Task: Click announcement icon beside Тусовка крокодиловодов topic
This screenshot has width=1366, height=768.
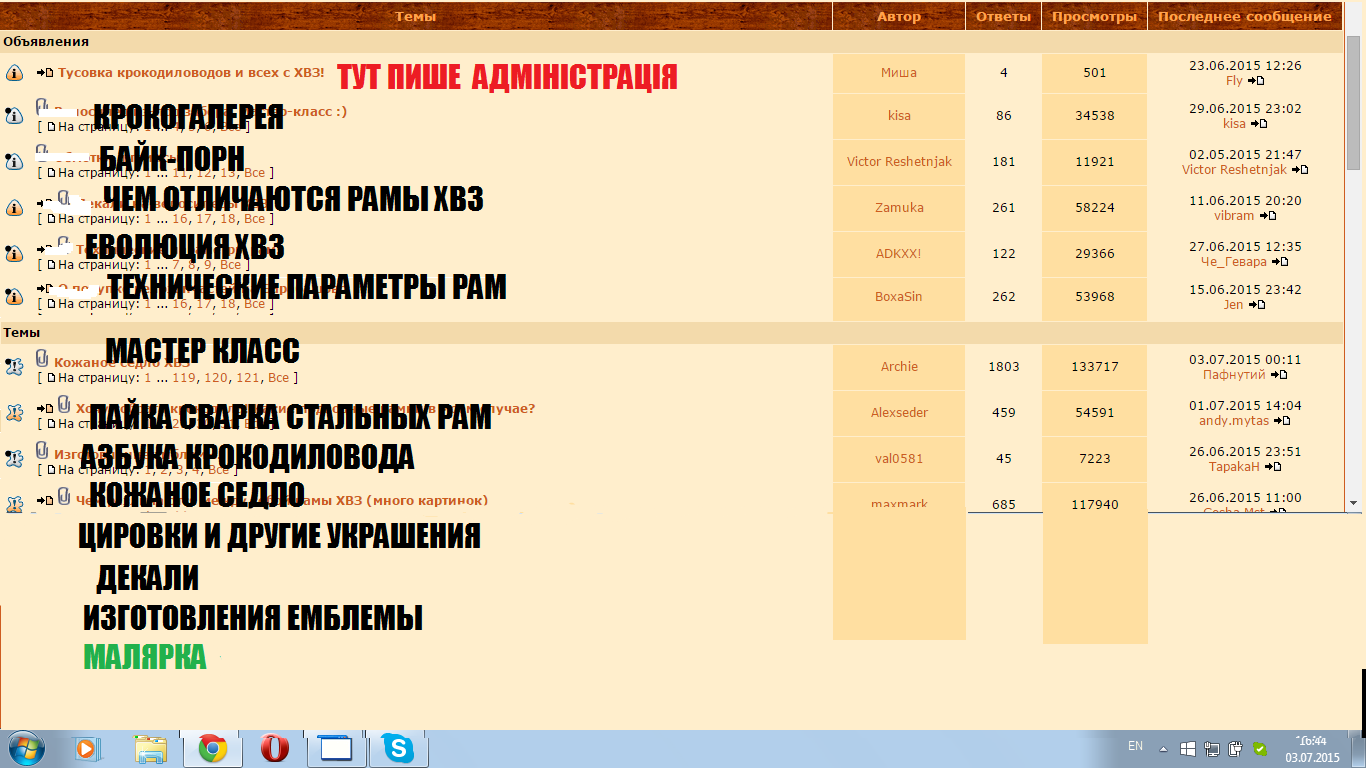Action: point(14,73)
